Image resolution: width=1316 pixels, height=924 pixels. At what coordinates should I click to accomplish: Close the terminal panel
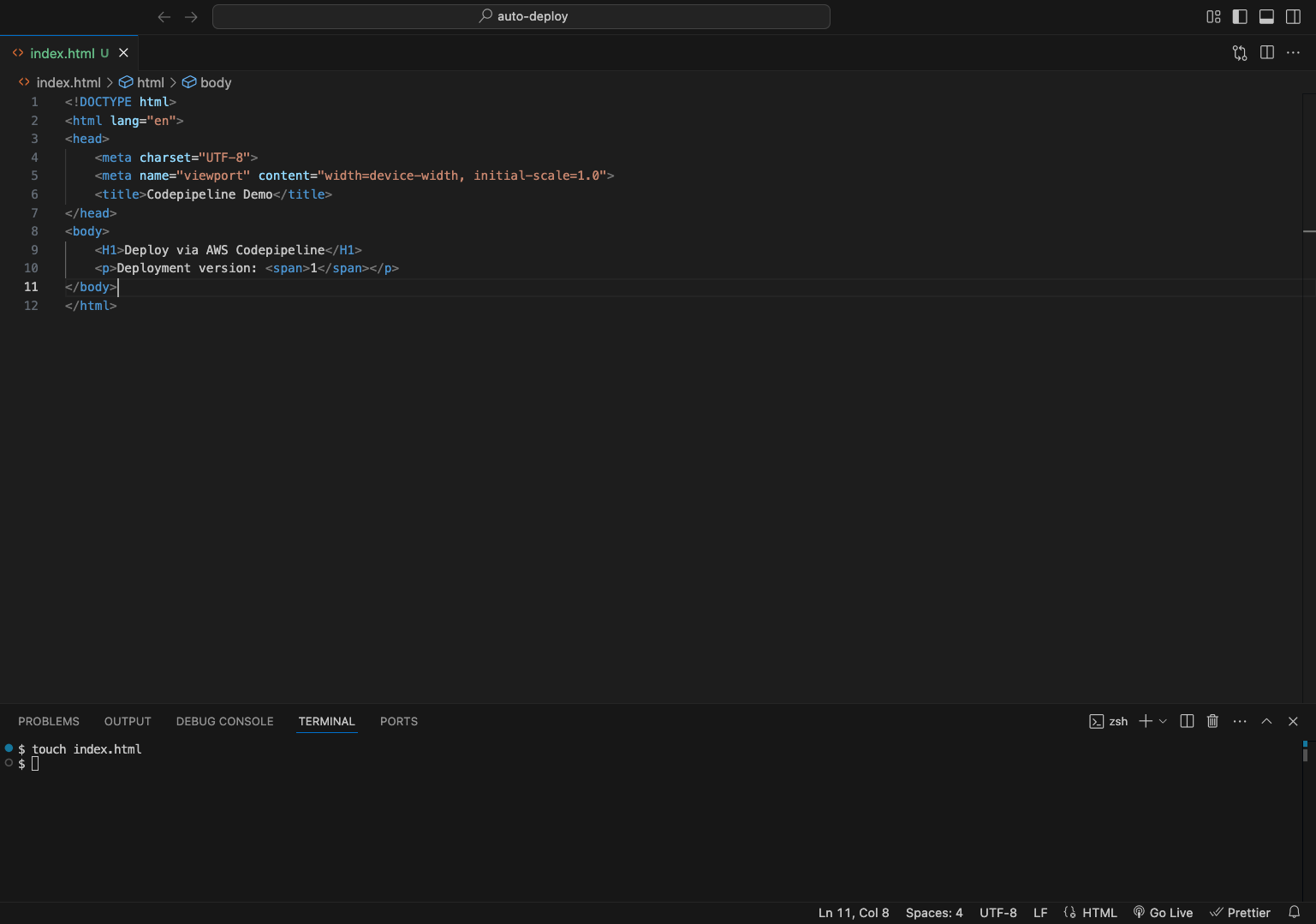[x=1293, y=722]
